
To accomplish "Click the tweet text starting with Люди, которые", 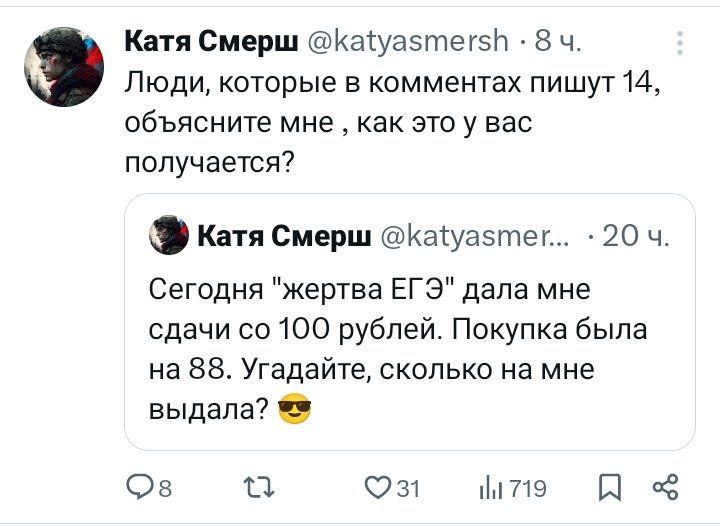I will pos(390,126).
